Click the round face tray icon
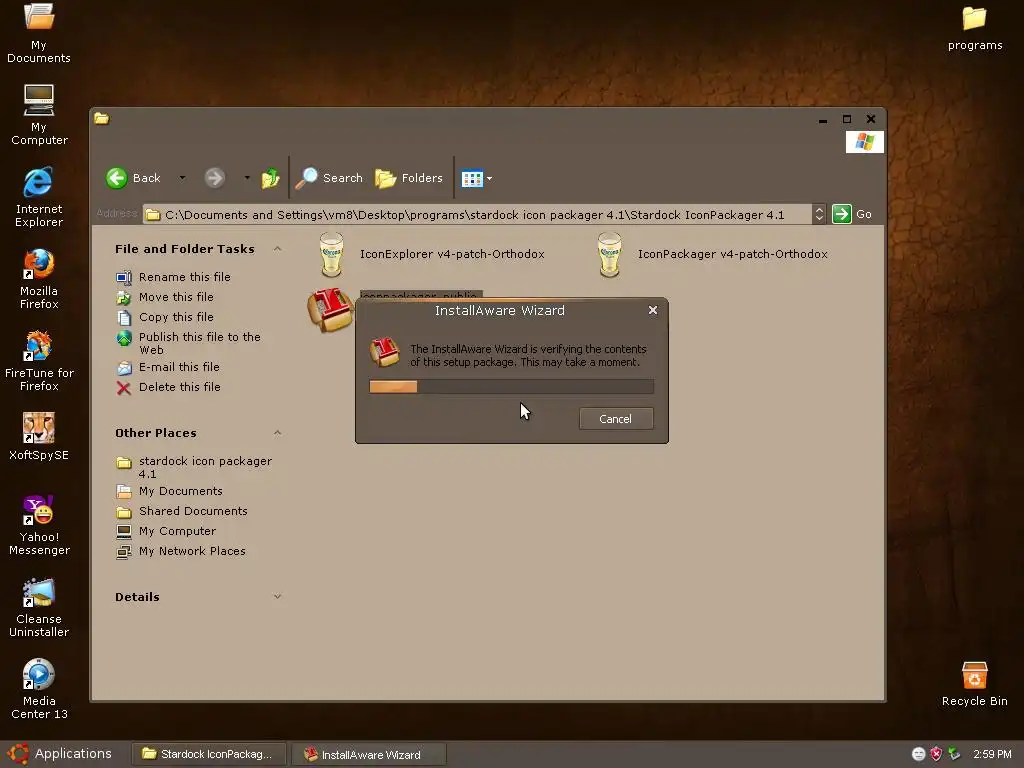This screenshot has height=768, width=1024. pyautogui.click(x=918, y=754)
